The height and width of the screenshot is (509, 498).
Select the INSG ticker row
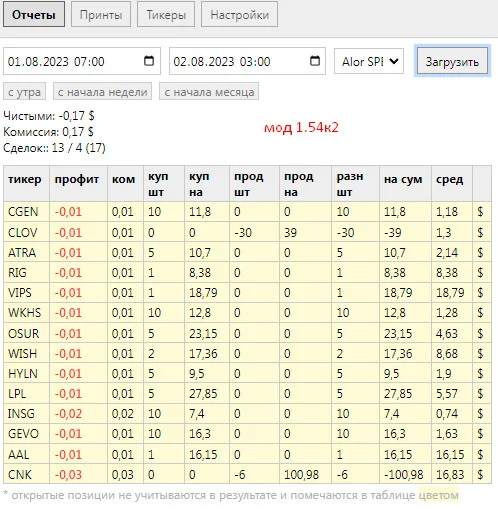[x=247, y=414]
